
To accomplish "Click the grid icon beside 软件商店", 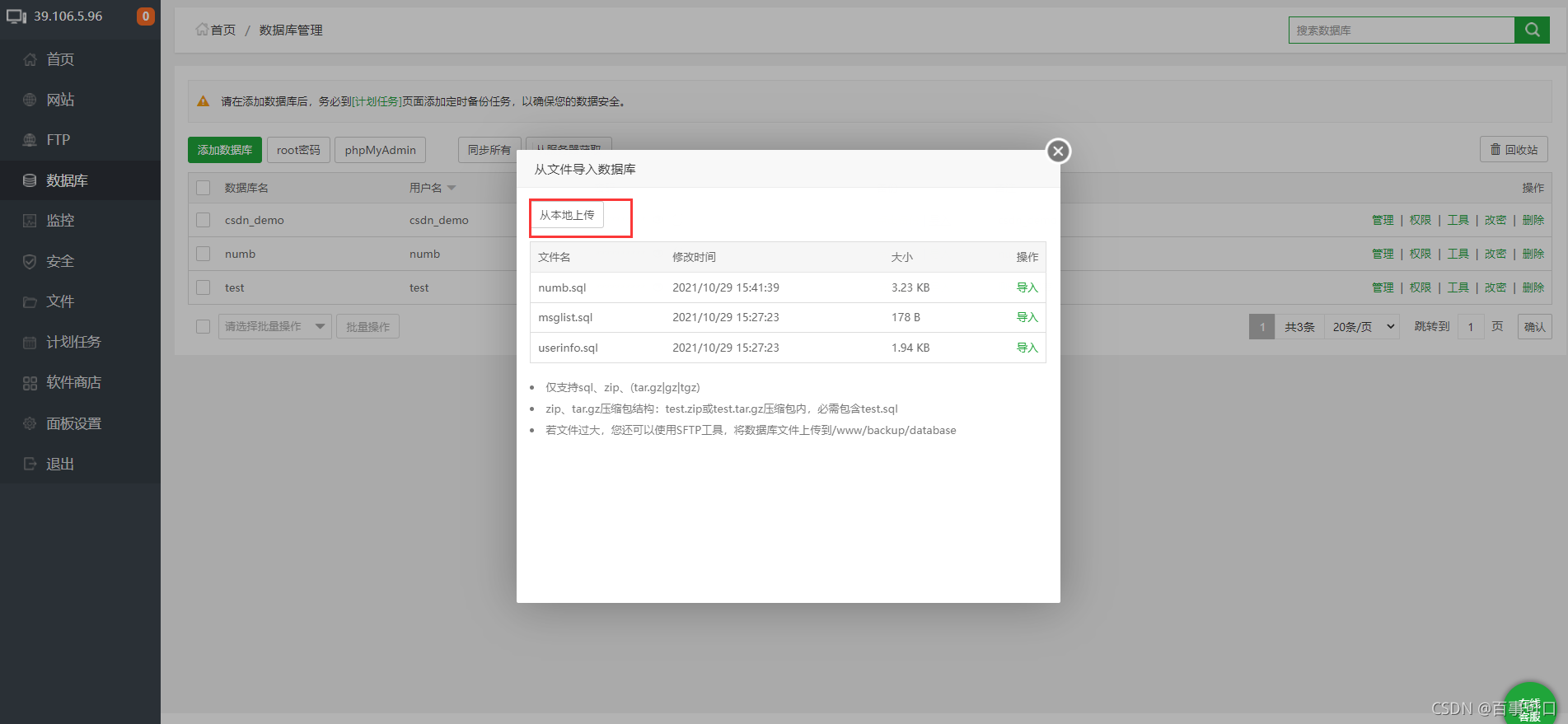I will 30,383.
